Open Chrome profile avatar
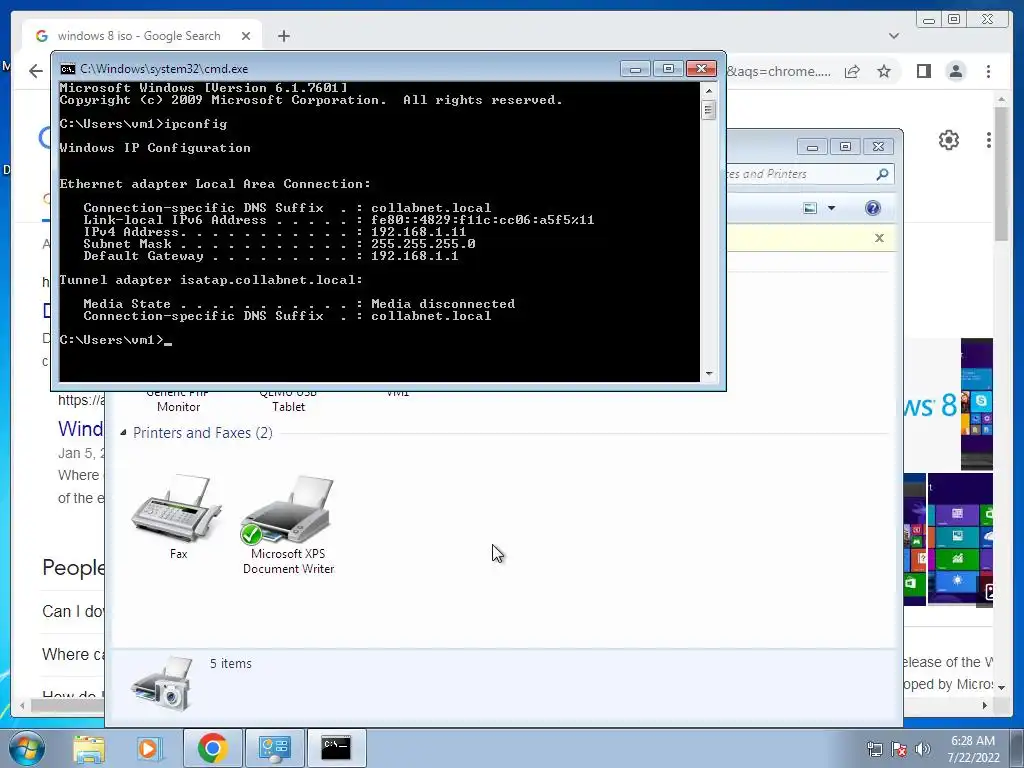 [x=955, y=71]
